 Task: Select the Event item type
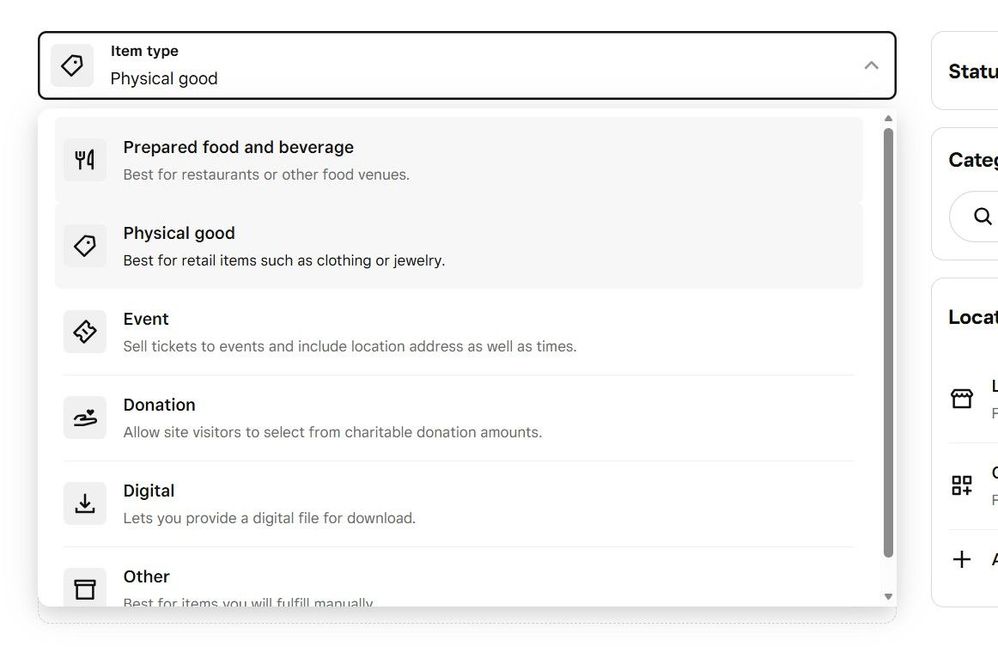(458, 332)
